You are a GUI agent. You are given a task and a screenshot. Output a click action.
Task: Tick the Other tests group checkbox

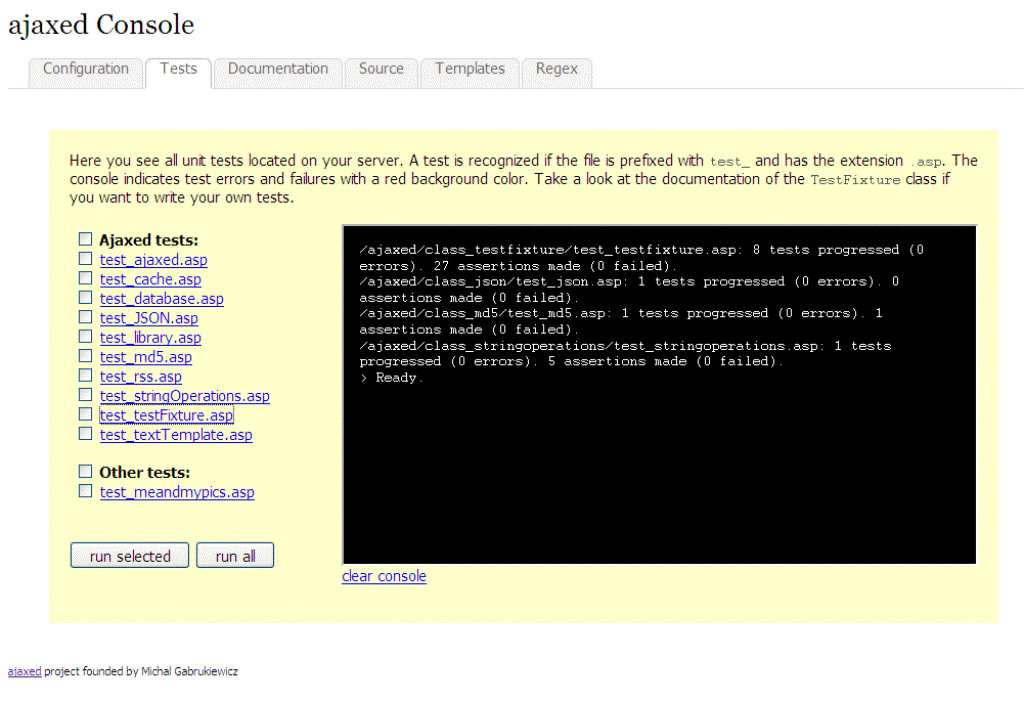coord(86,471)
